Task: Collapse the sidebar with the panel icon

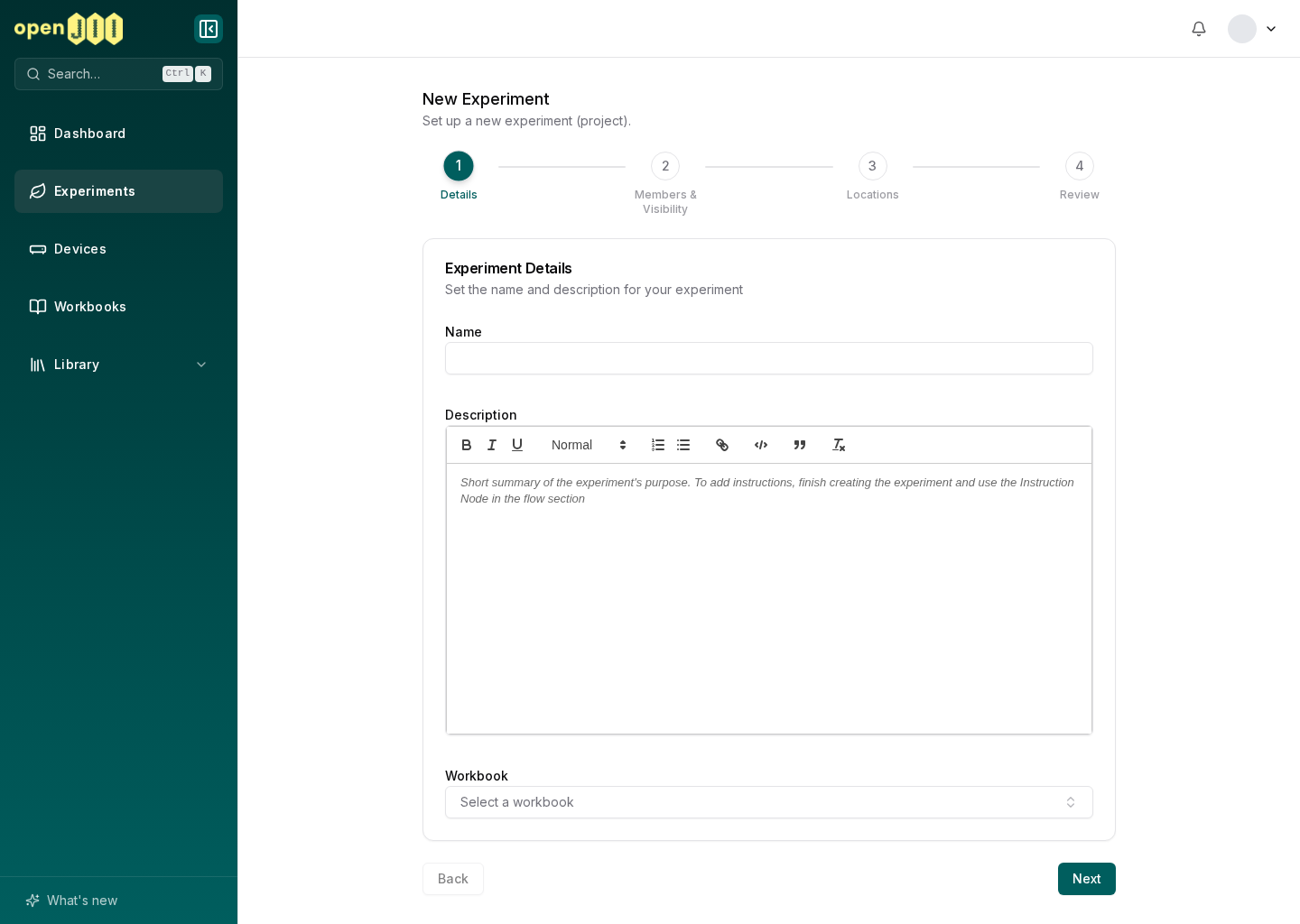Action: pyautogui.click(x=209, y=29)
